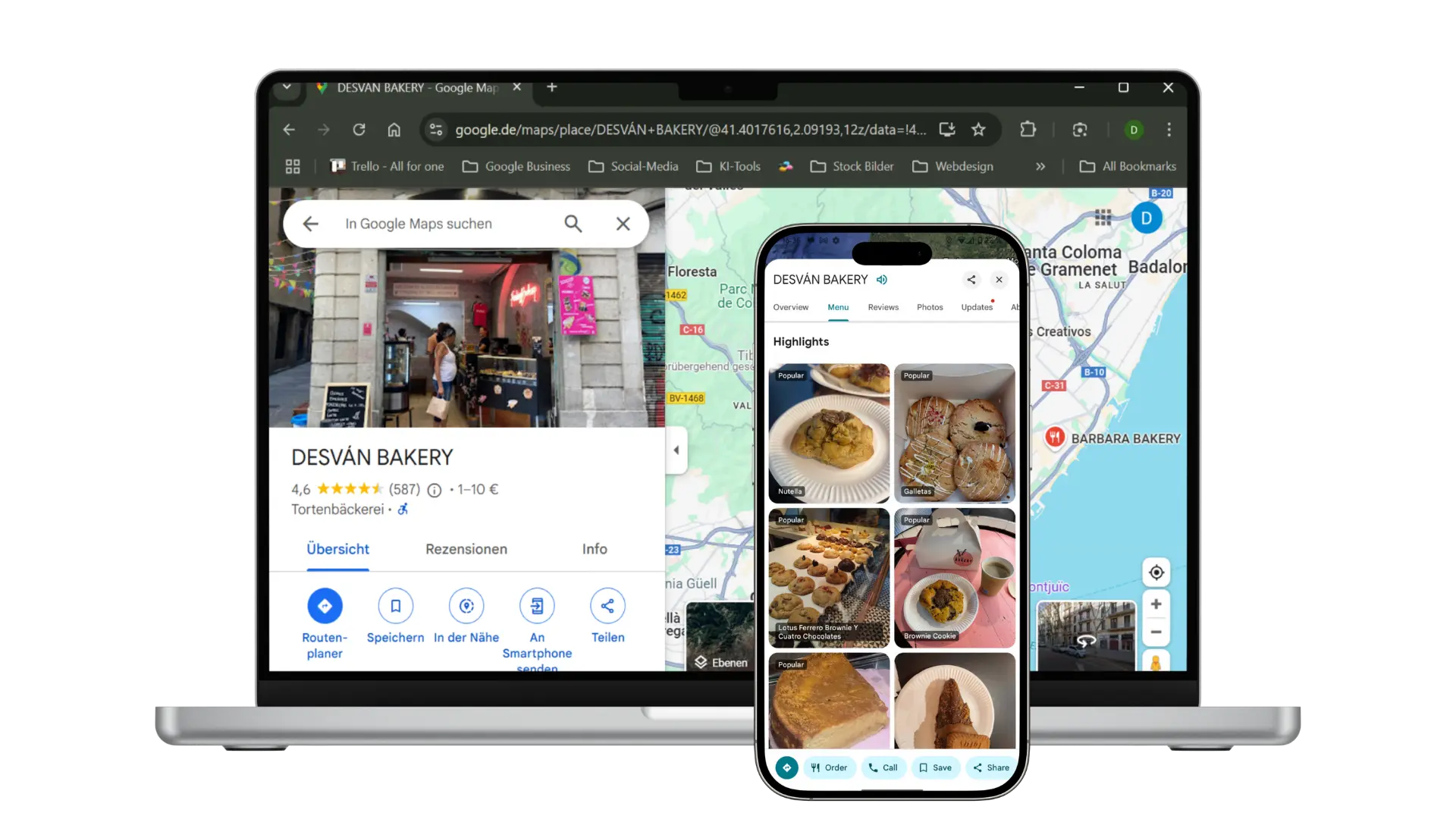The image size is (1456, 819).
Task: Open the apps grid in bookmarks bar
Action: [x=293, y=166]
